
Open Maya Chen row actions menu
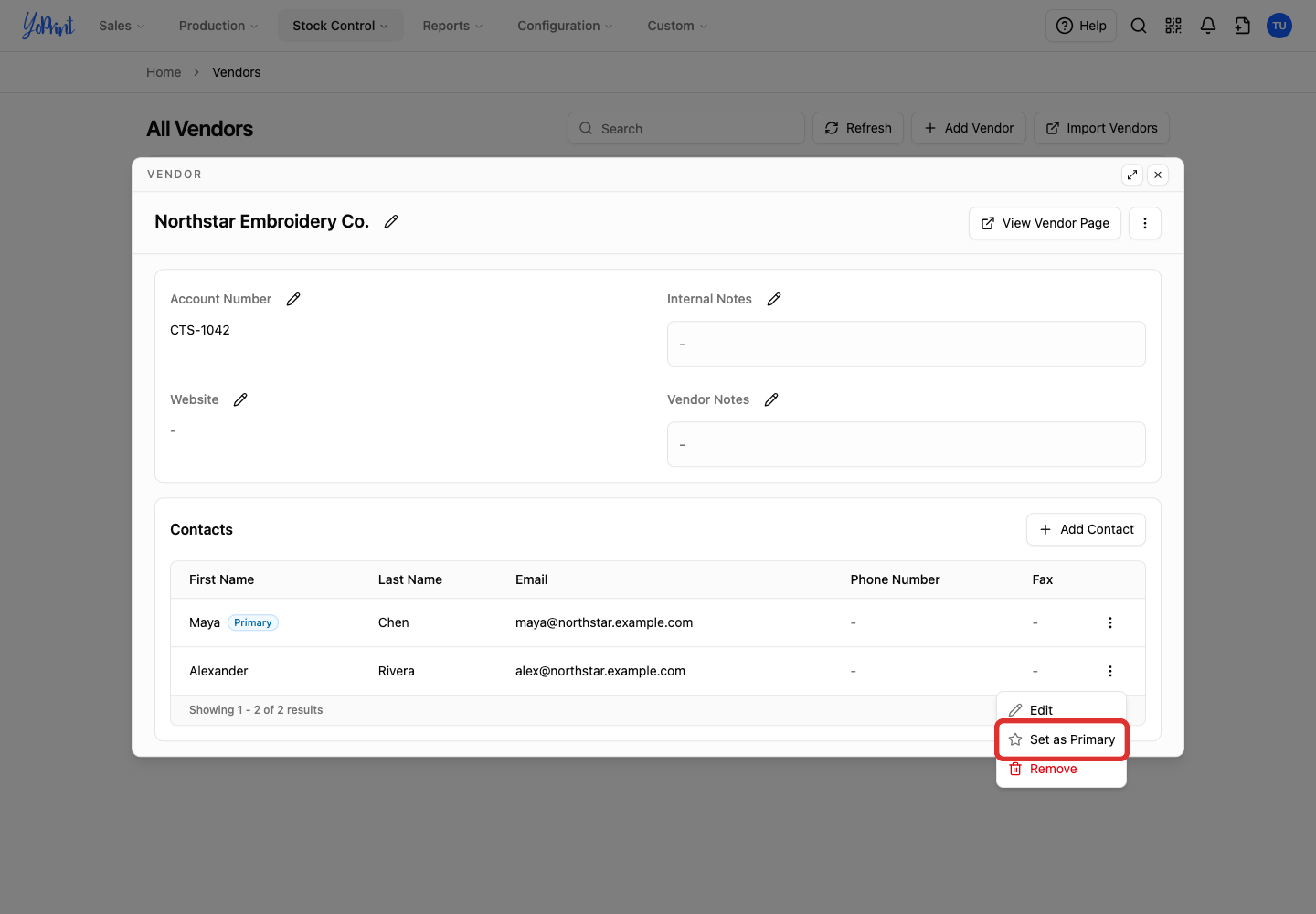pos(1110,622)
